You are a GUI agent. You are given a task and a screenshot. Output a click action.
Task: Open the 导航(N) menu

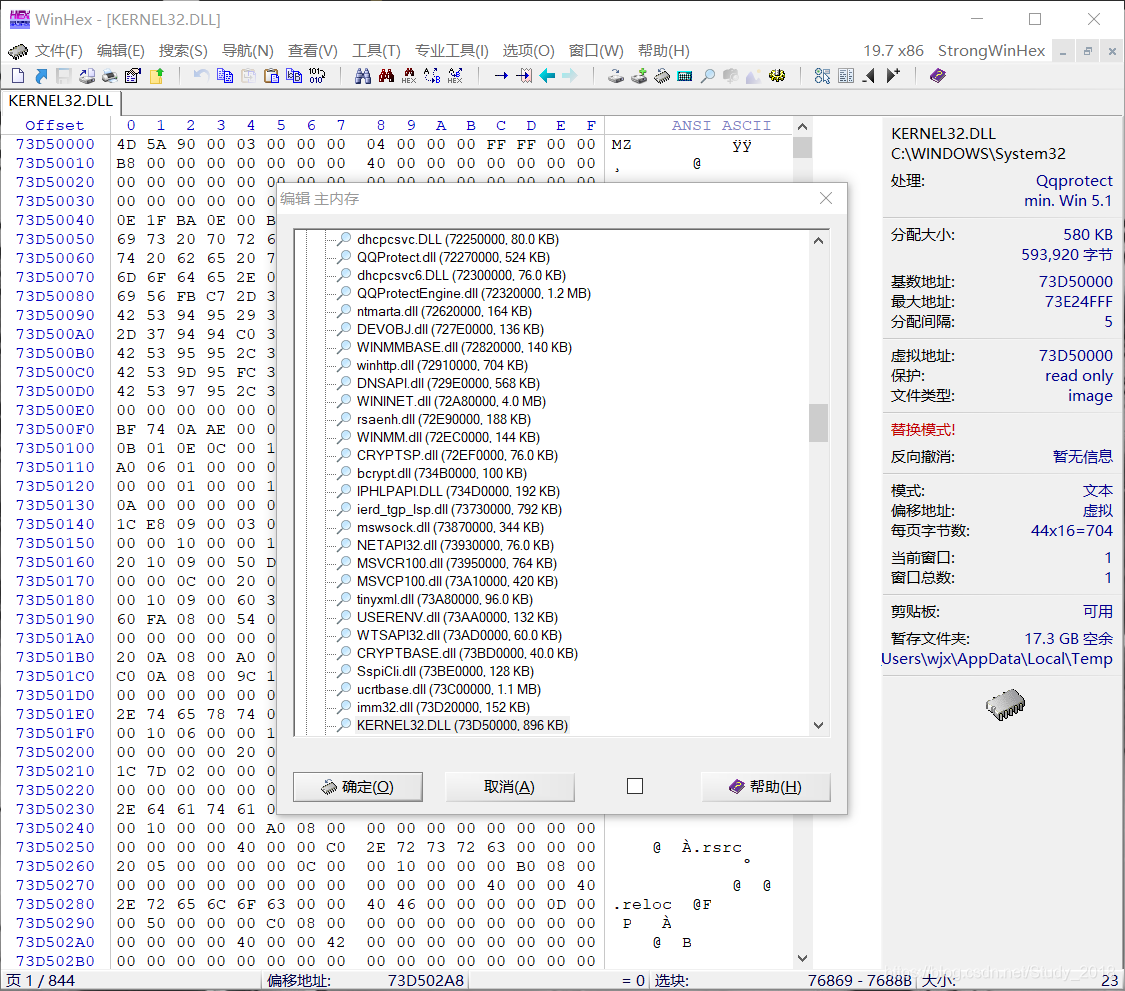pos(248,51)
